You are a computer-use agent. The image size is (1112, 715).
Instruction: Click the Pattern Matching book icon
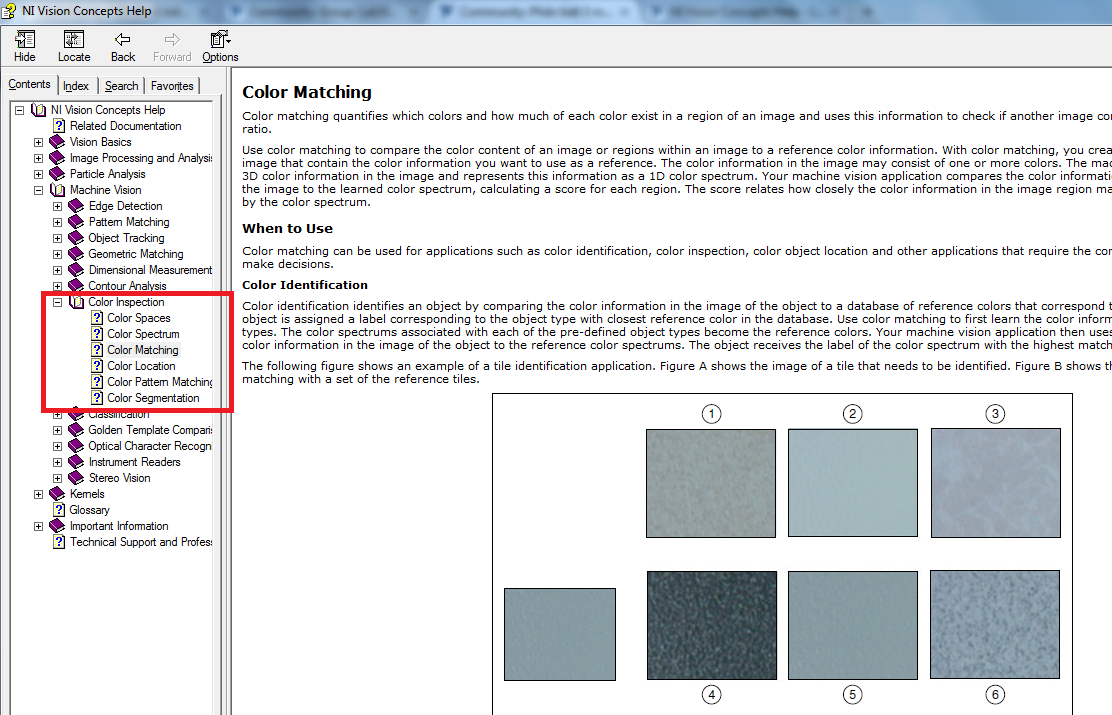76,222
